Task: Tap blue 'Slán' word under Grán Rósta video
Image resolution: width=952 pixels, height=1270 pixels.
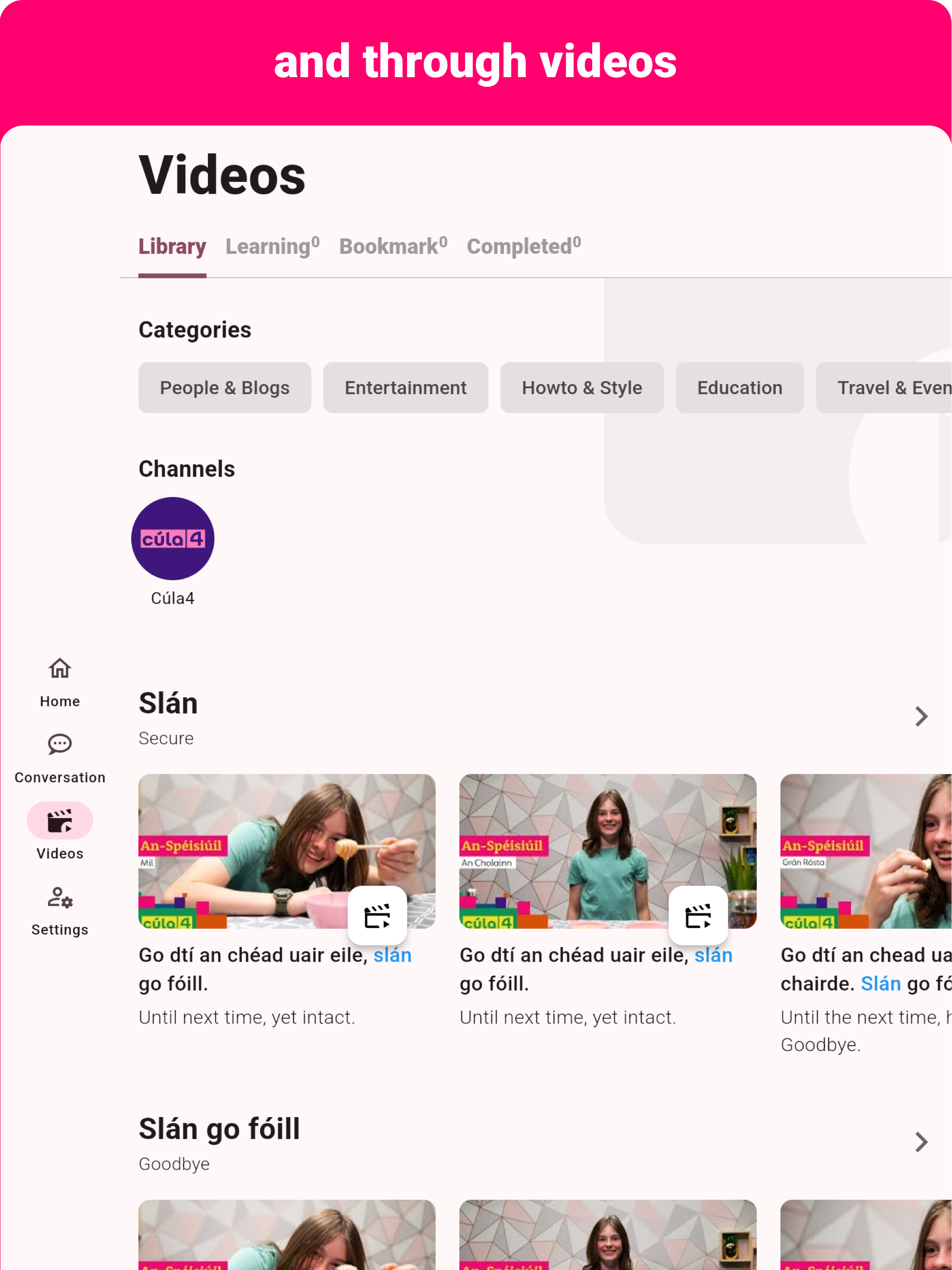Action: click(x=881, y=984)
